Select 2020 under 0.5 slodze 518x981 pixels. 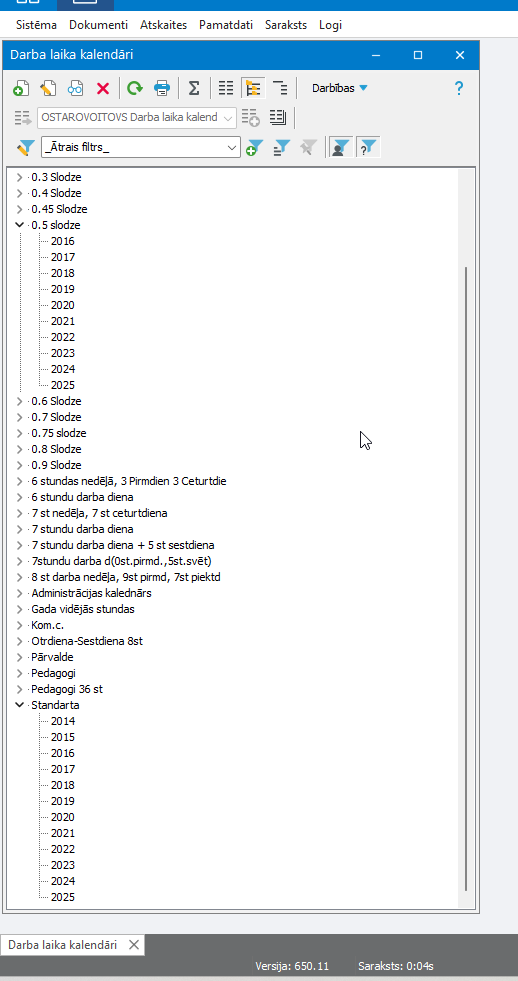63,305
